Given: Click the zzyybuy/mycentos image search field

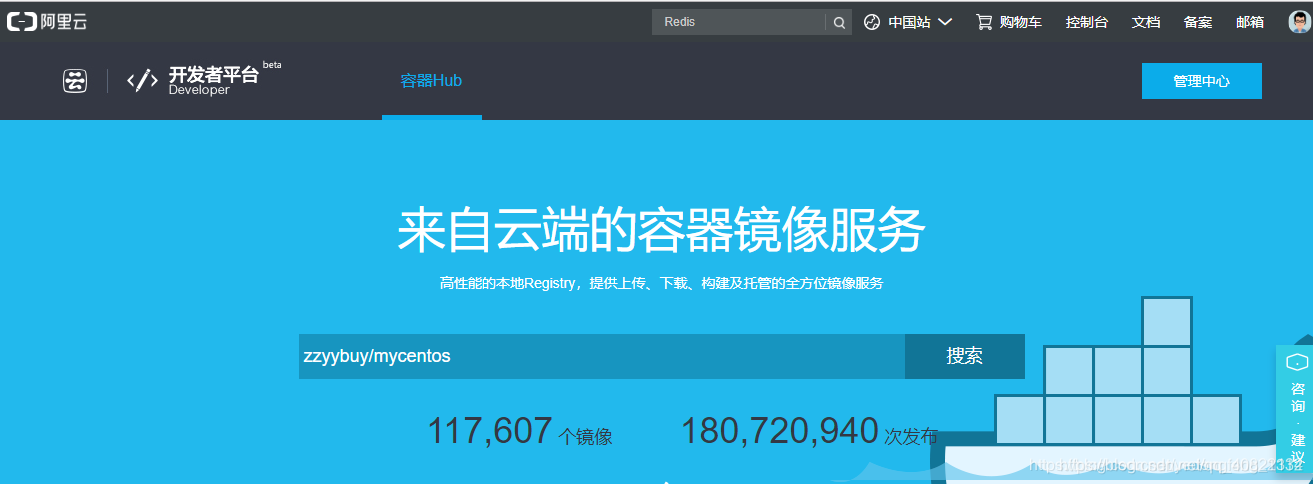Looking at the screenshot, I should 602,356.
